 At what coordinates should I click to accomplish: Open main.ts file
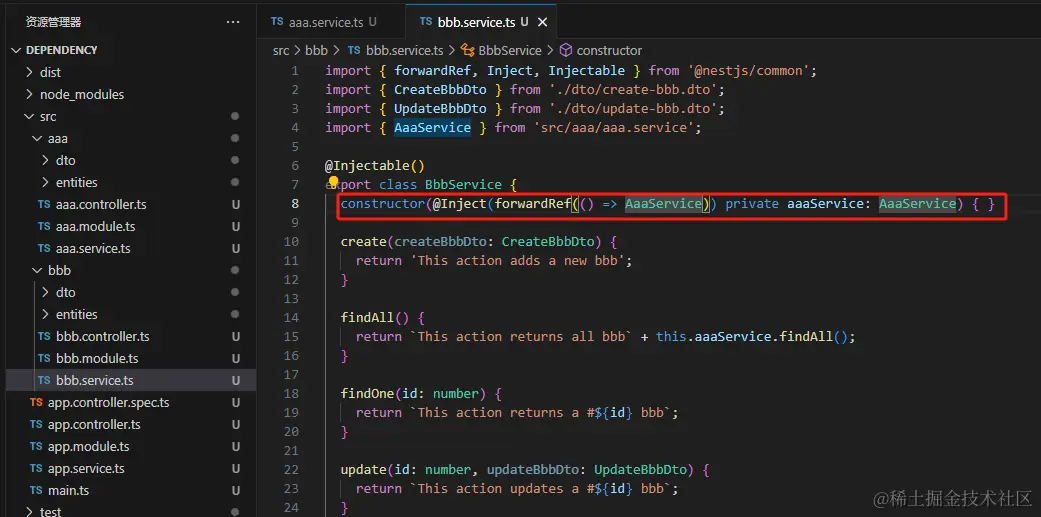coord(68,490)
